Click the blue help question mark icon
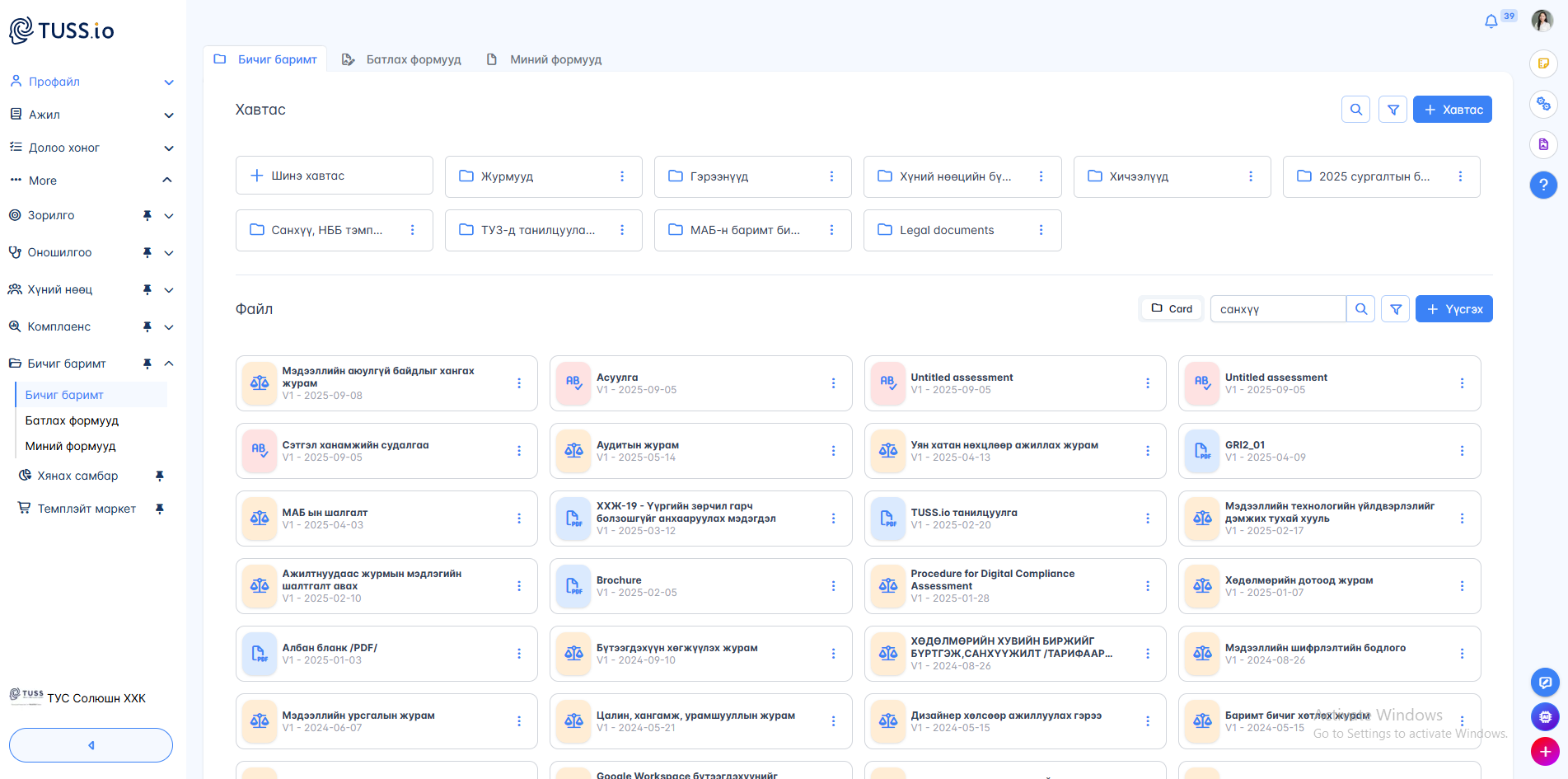The image size is (1568, 779). 1543,185
